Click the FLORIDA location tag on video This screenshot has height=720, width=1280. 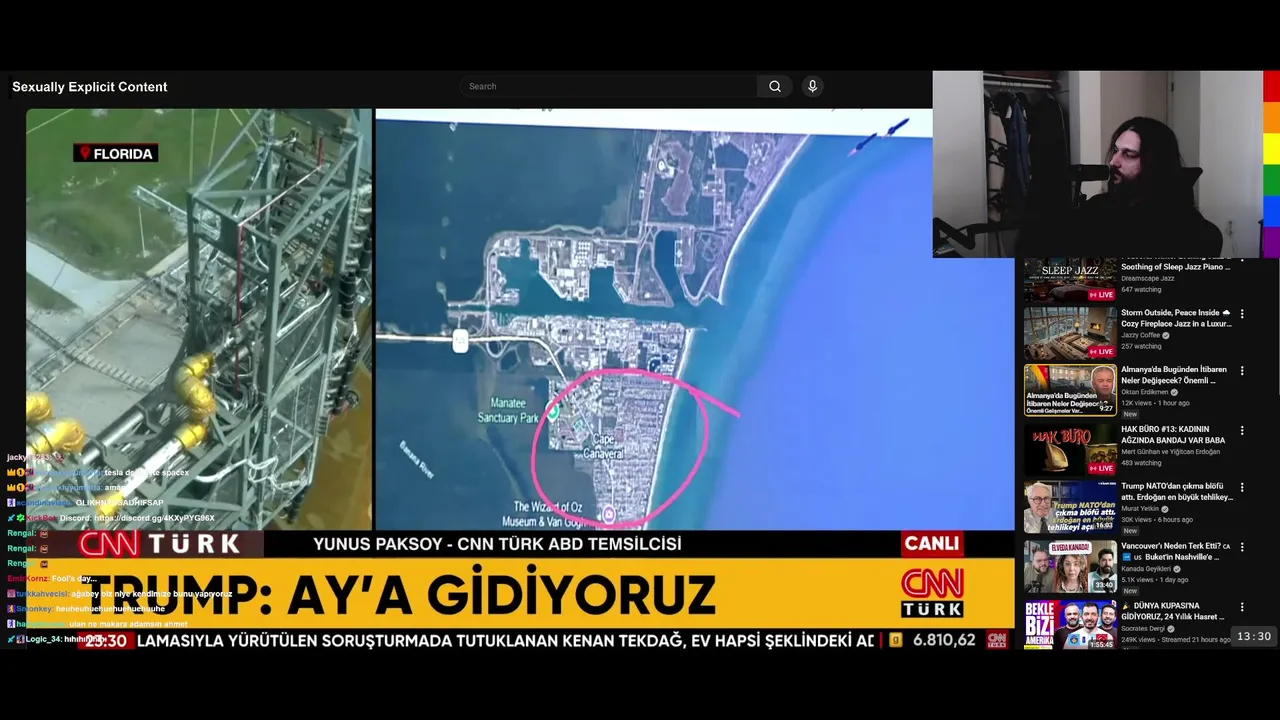click(x=115, y=153)
